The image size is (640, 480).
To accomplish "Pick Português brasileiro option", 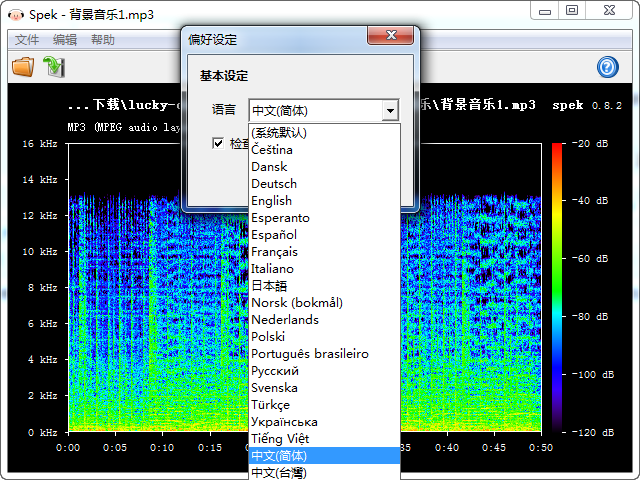I will pyautogui.click(x=324, y=354).
